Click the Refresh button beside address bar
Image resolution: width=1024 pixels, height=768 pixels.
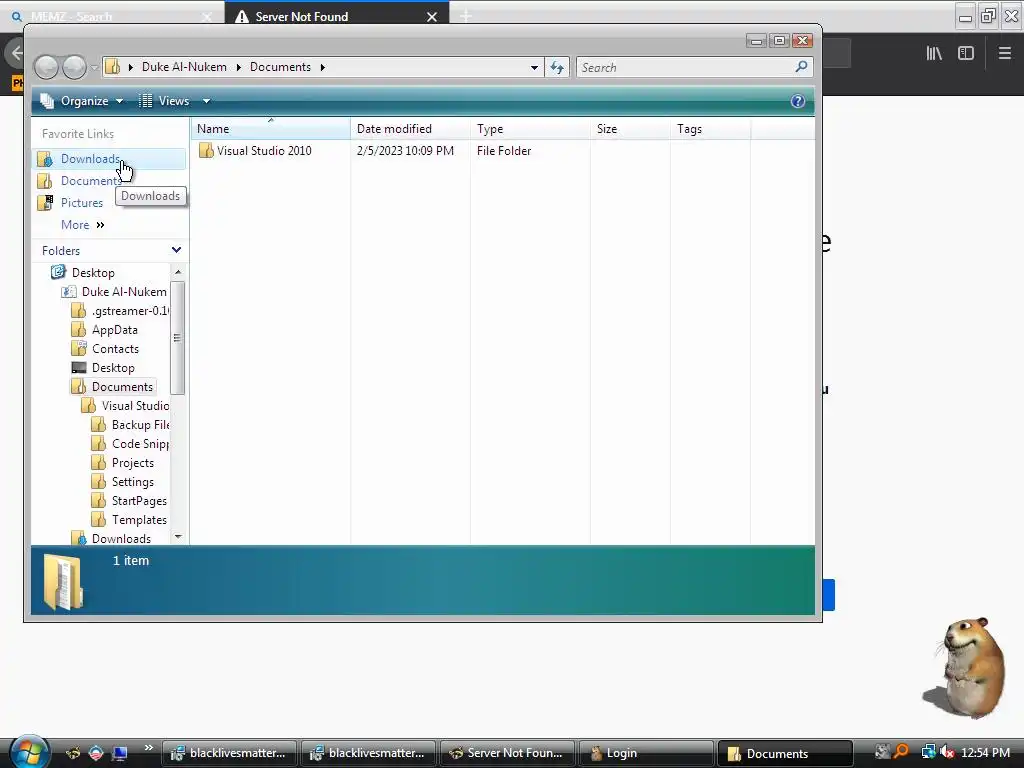pyautogui.click(x=557, y=67)
